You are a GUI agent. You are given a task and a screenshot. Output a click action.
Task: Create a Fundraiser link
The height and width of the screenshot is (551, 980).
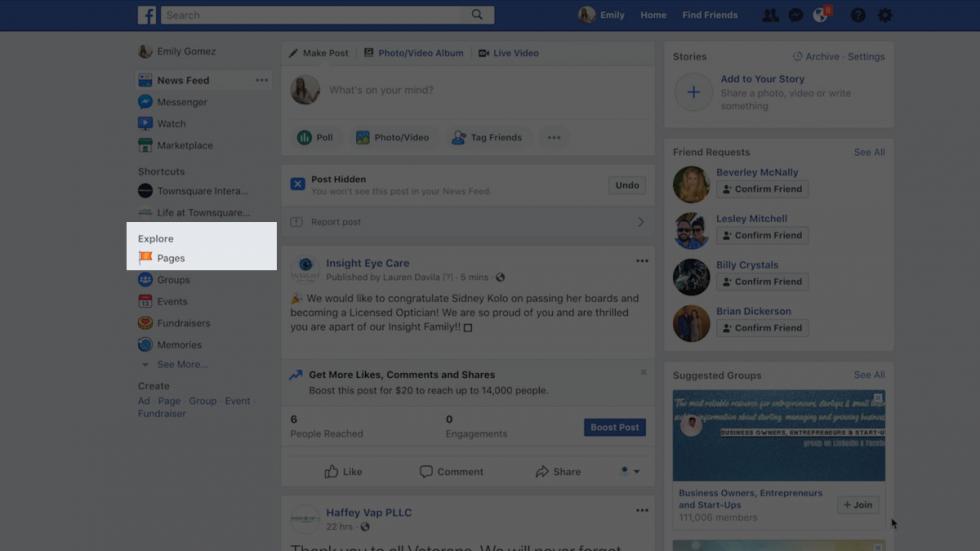[162, 414]
